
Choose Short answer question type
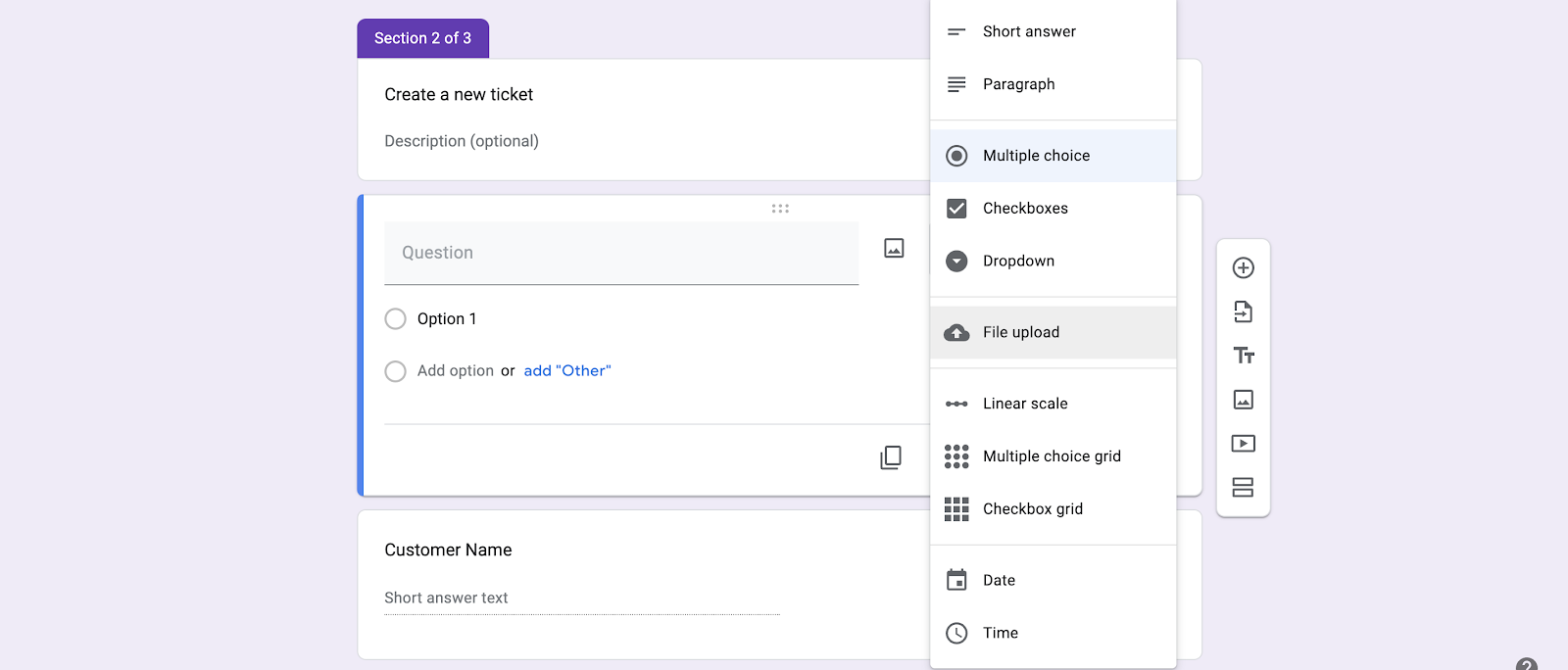(x=1053, y=31)
